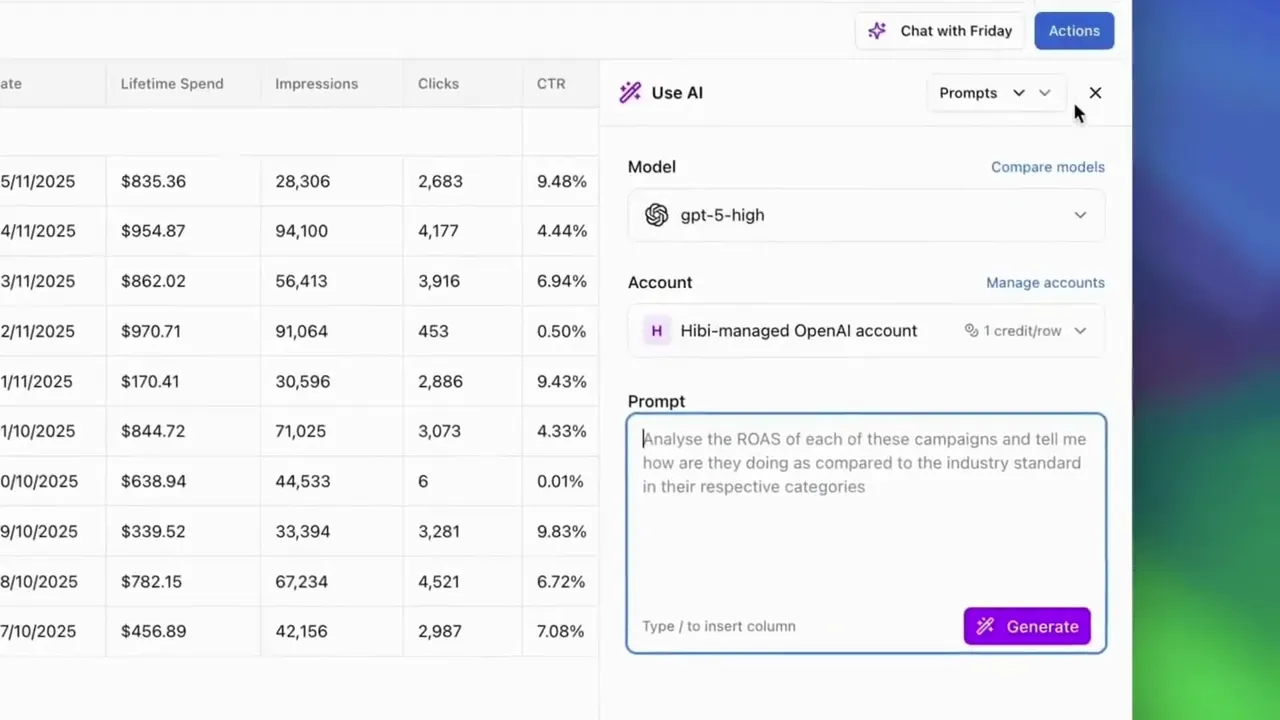Open the Compare models link
The image size is (1280, 720).
(x=1047, y=167)
